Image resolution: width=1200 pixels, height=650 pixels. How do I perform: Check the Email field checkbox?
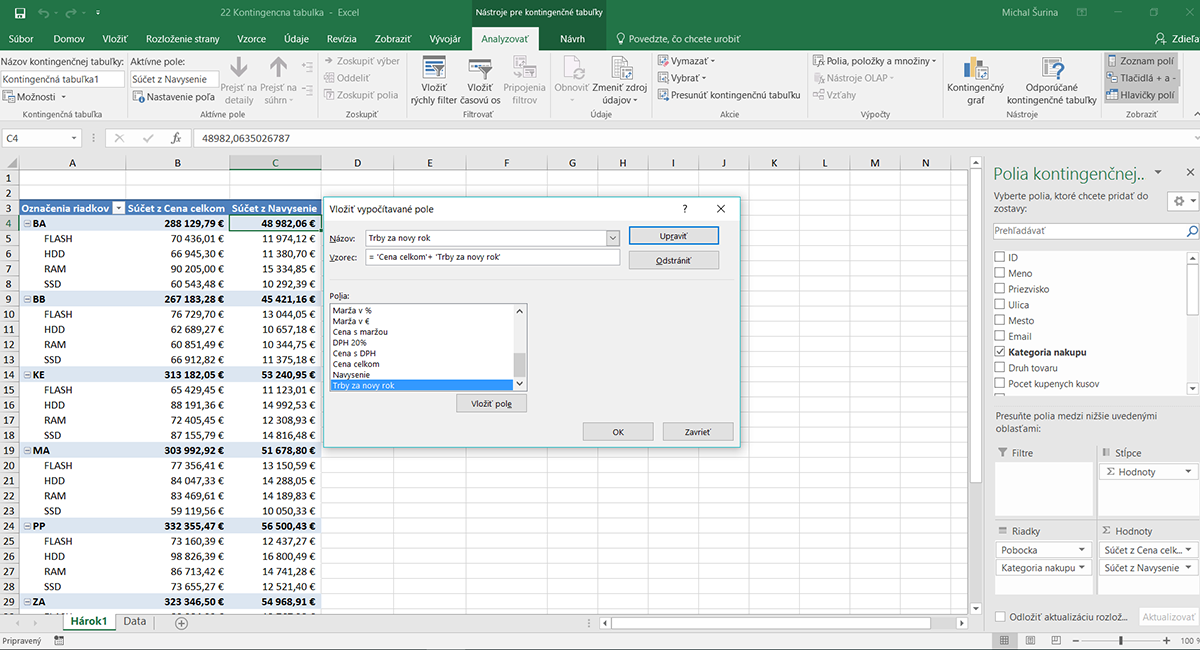click(1000, 336)
